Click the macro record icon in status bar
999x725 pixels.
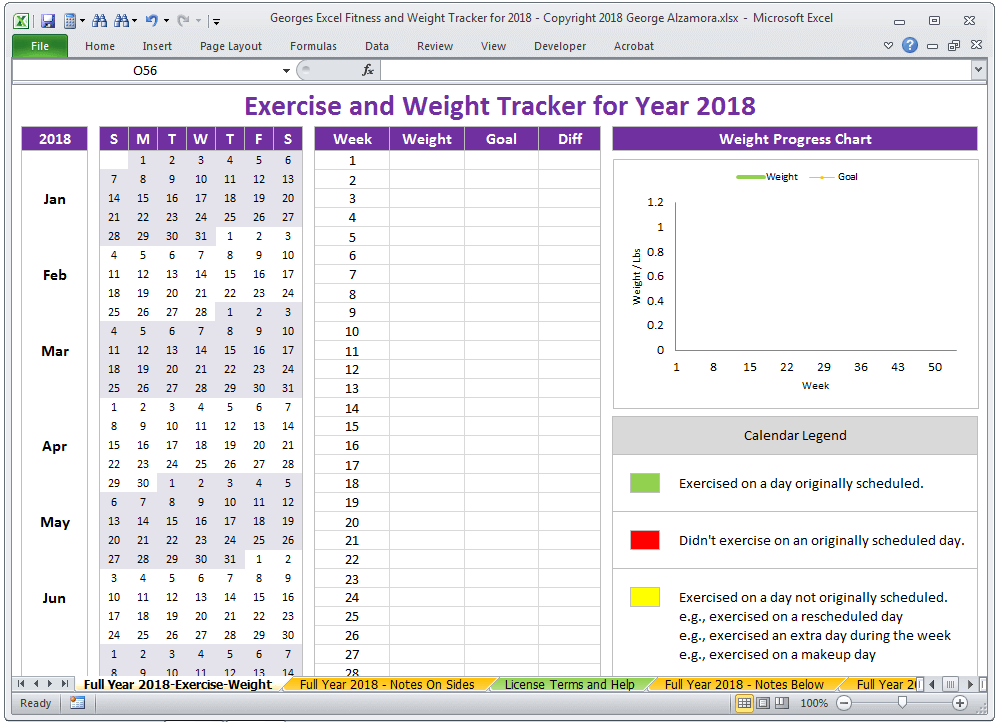78,703
